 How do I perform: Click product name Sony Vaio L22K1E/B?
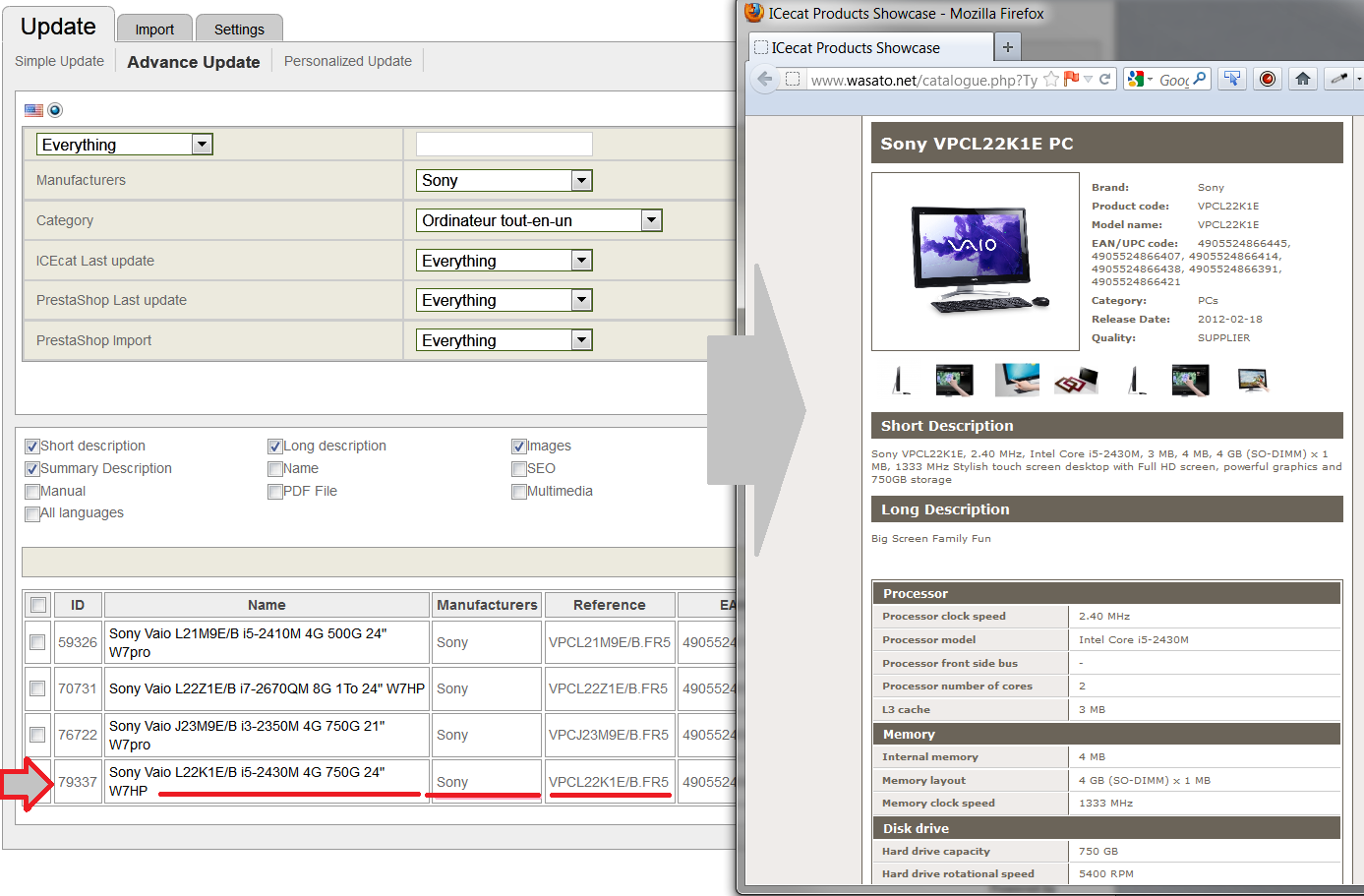point(247,781)
